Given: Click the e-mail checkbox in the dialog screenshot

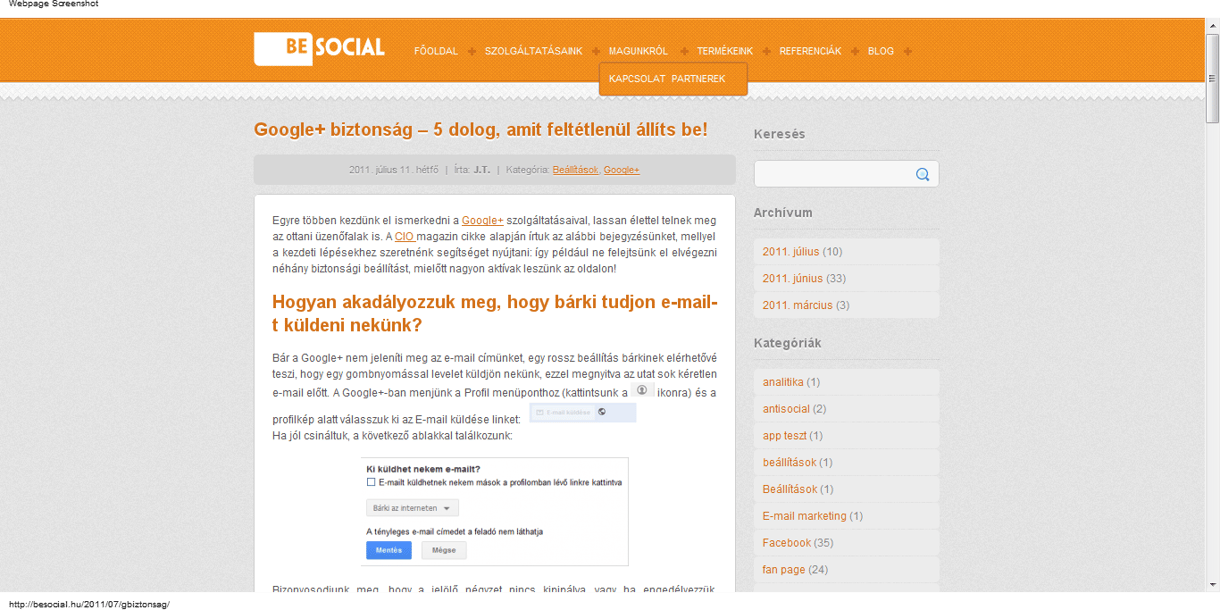Looking at the screenshot, I should tap(371, 482).
